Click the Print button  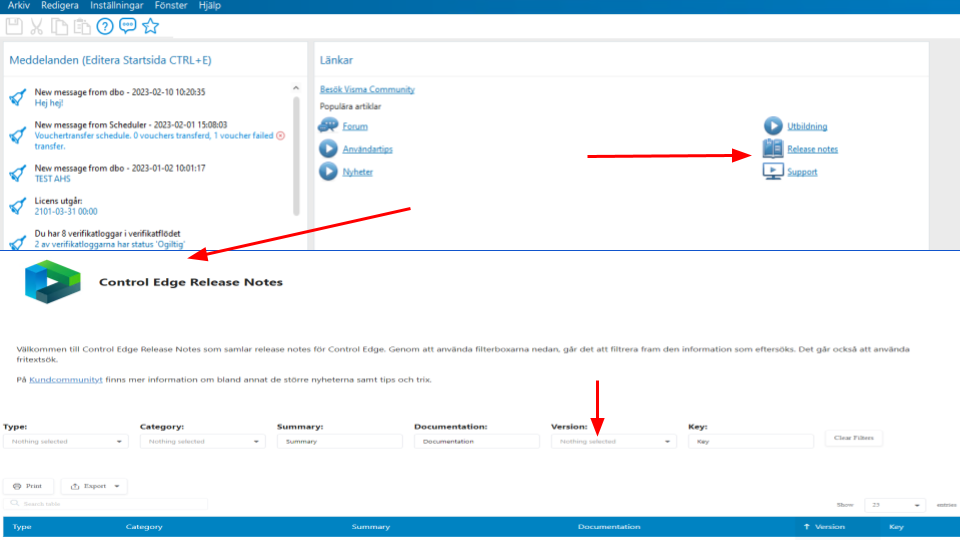(28, 486)
